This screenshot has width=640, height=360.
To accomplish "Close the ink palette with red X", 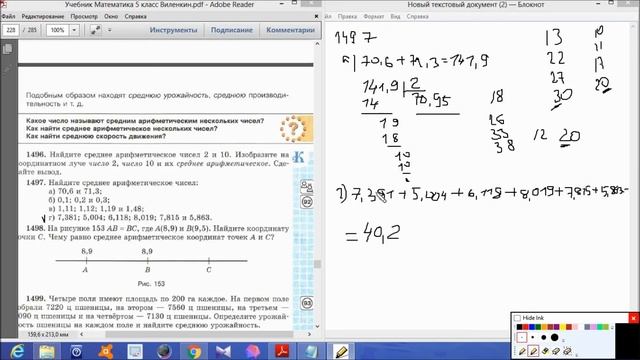I will pos(633,318).
